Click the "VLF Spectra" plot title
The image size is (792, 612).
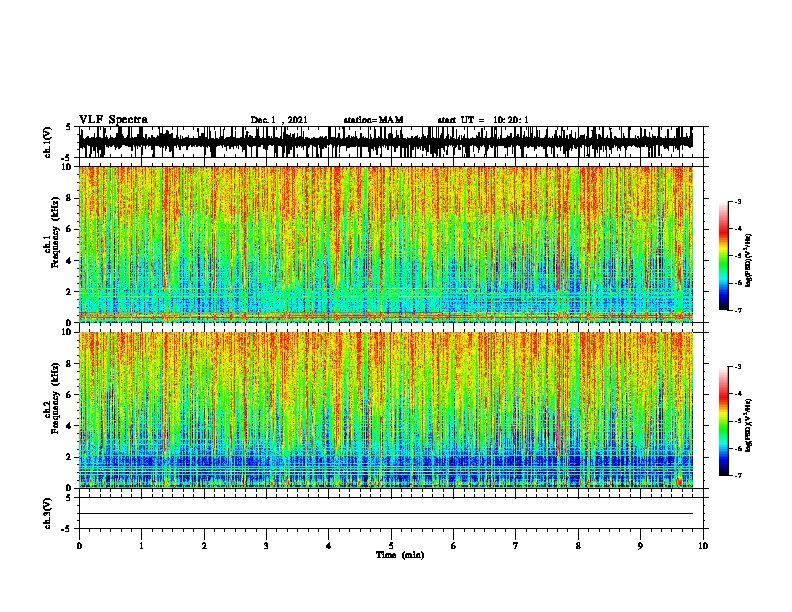tap(113, 120)
